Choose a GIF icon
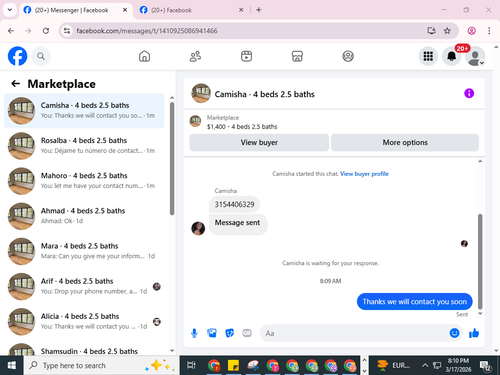 [x=247, y=333]
